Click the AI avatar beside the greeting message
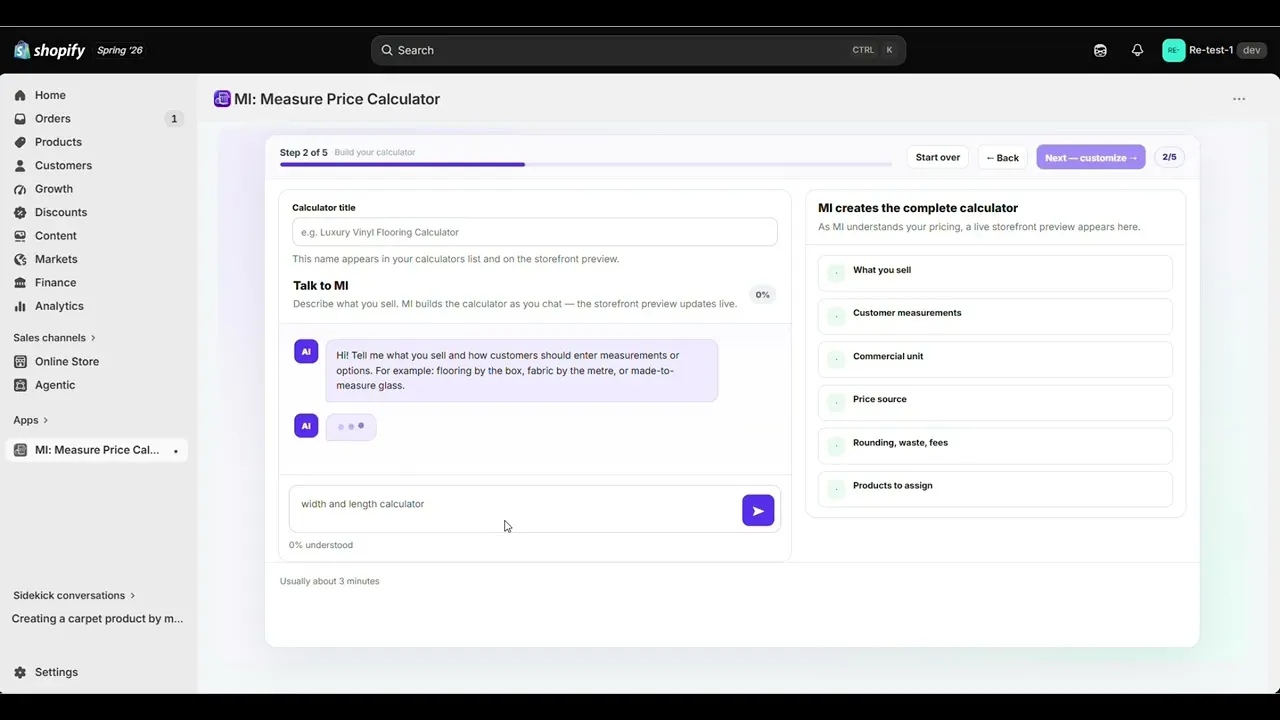 pyautogui.click(x=306, y=352)
